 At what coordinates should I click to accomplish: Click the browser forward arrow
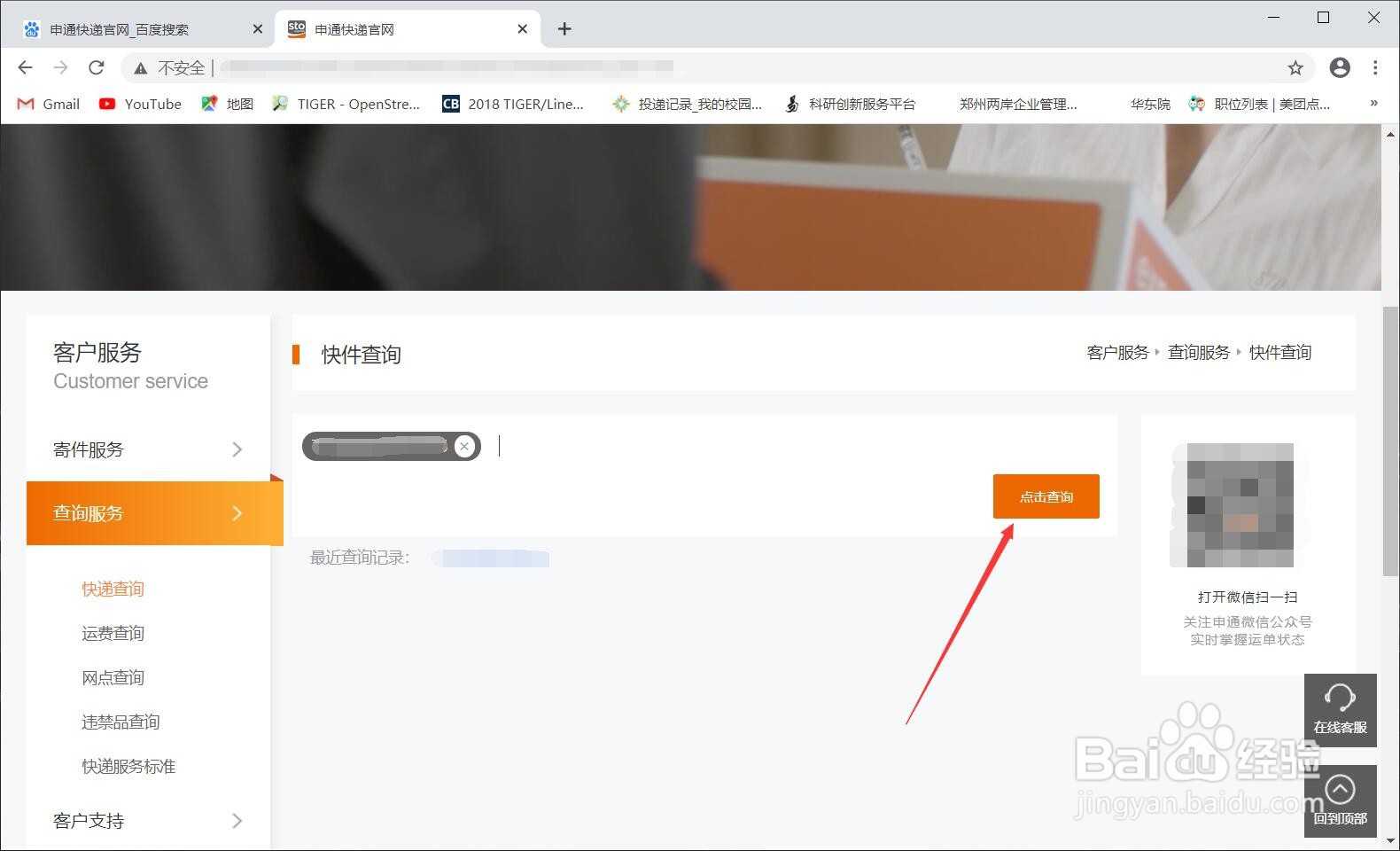click(60, 67)
